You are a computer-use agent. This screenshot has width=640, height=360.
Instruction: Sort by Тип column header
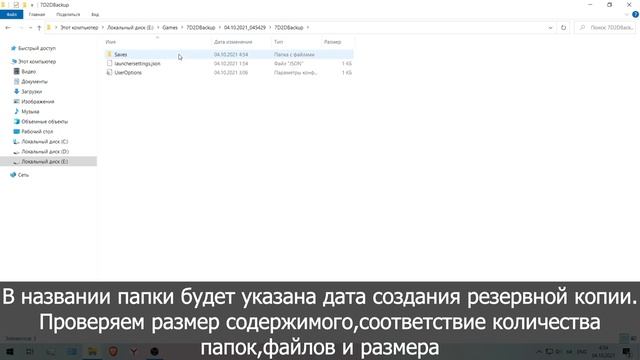point(278,42)
